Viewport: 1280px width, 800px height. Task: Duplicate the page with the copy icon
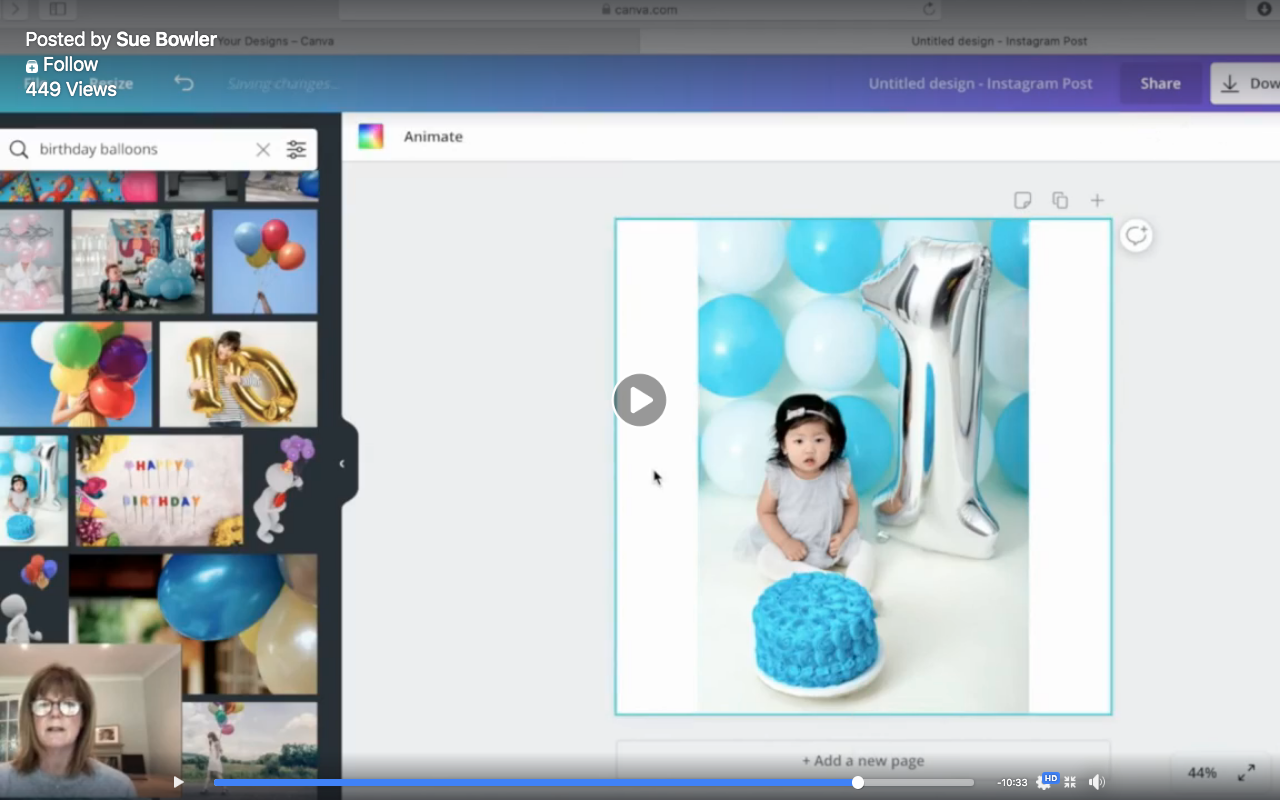[x=1060, y=200]
